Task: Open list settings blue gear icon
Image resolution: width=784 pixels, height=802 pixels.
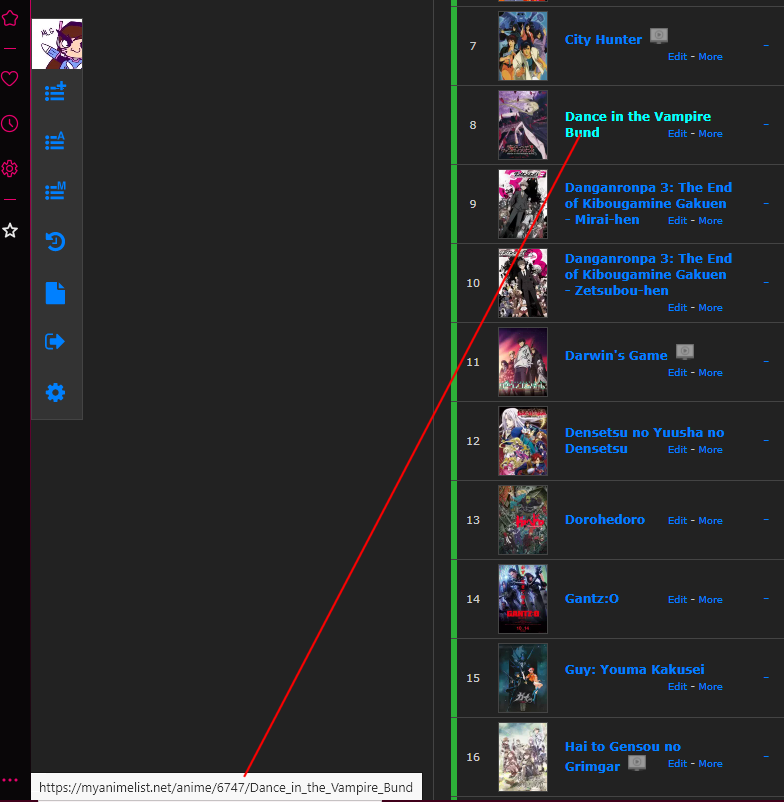Action: tap(56, 393)
